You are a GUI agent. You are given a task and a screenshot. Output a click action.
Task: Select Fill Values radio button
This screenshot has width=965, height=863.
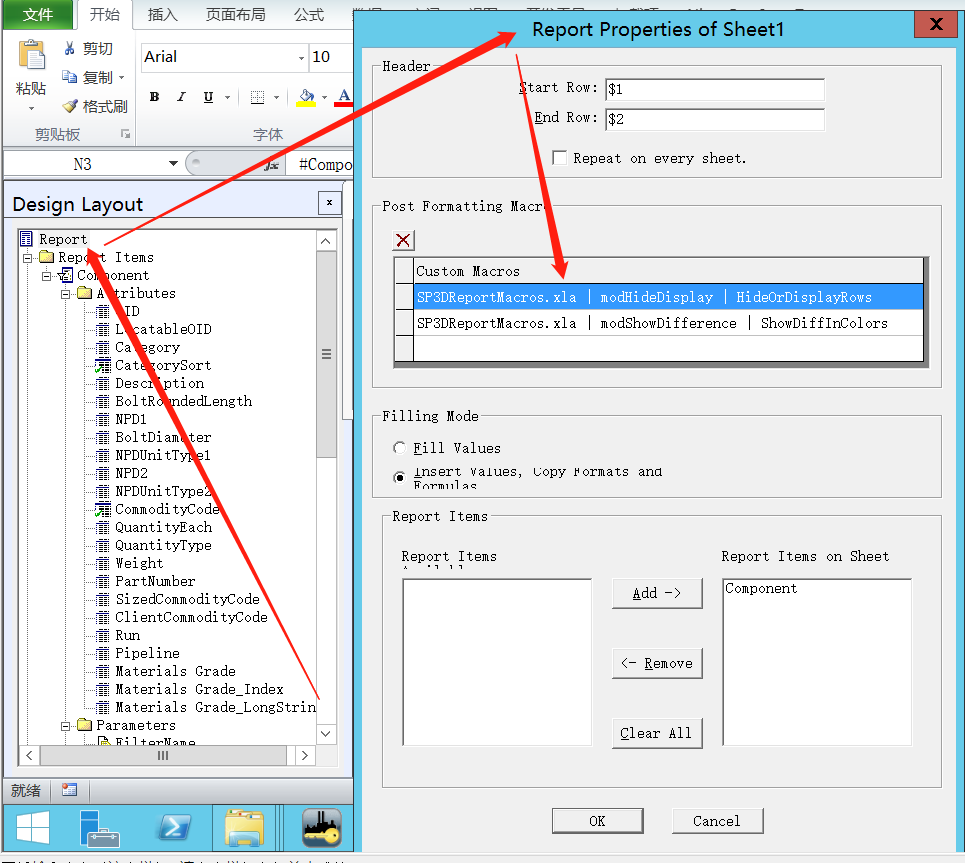tap(400, 448)
